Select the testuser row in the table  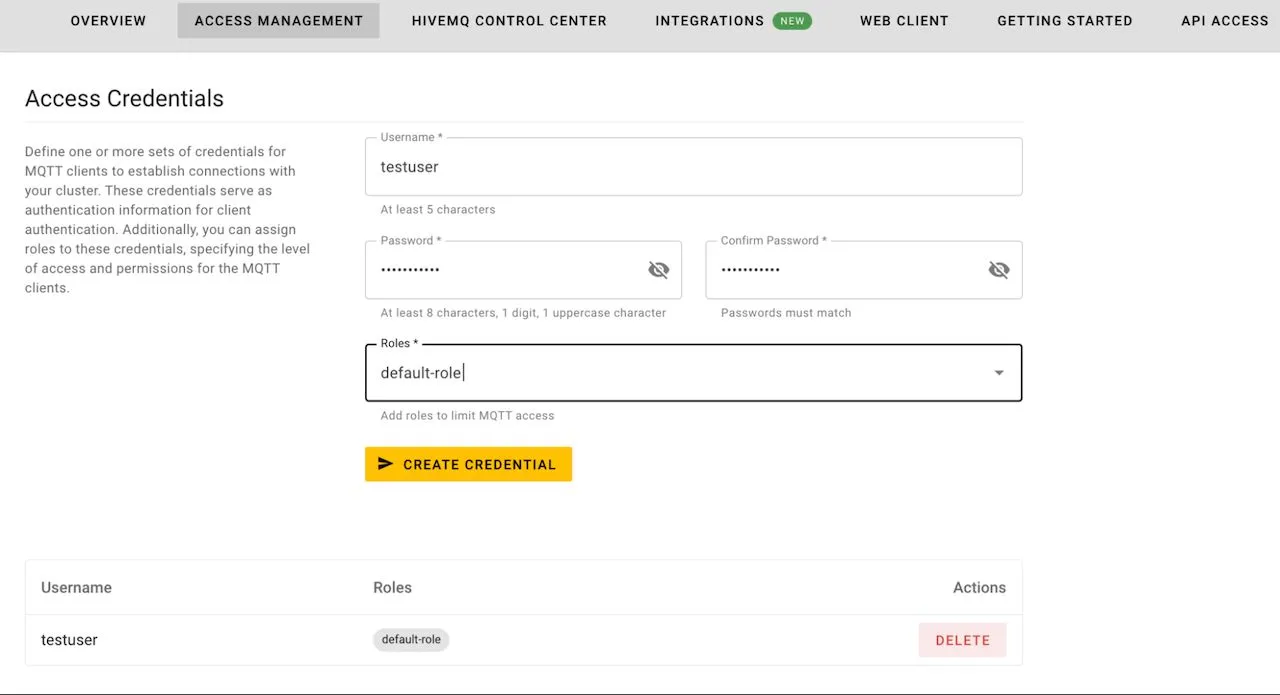523,640
